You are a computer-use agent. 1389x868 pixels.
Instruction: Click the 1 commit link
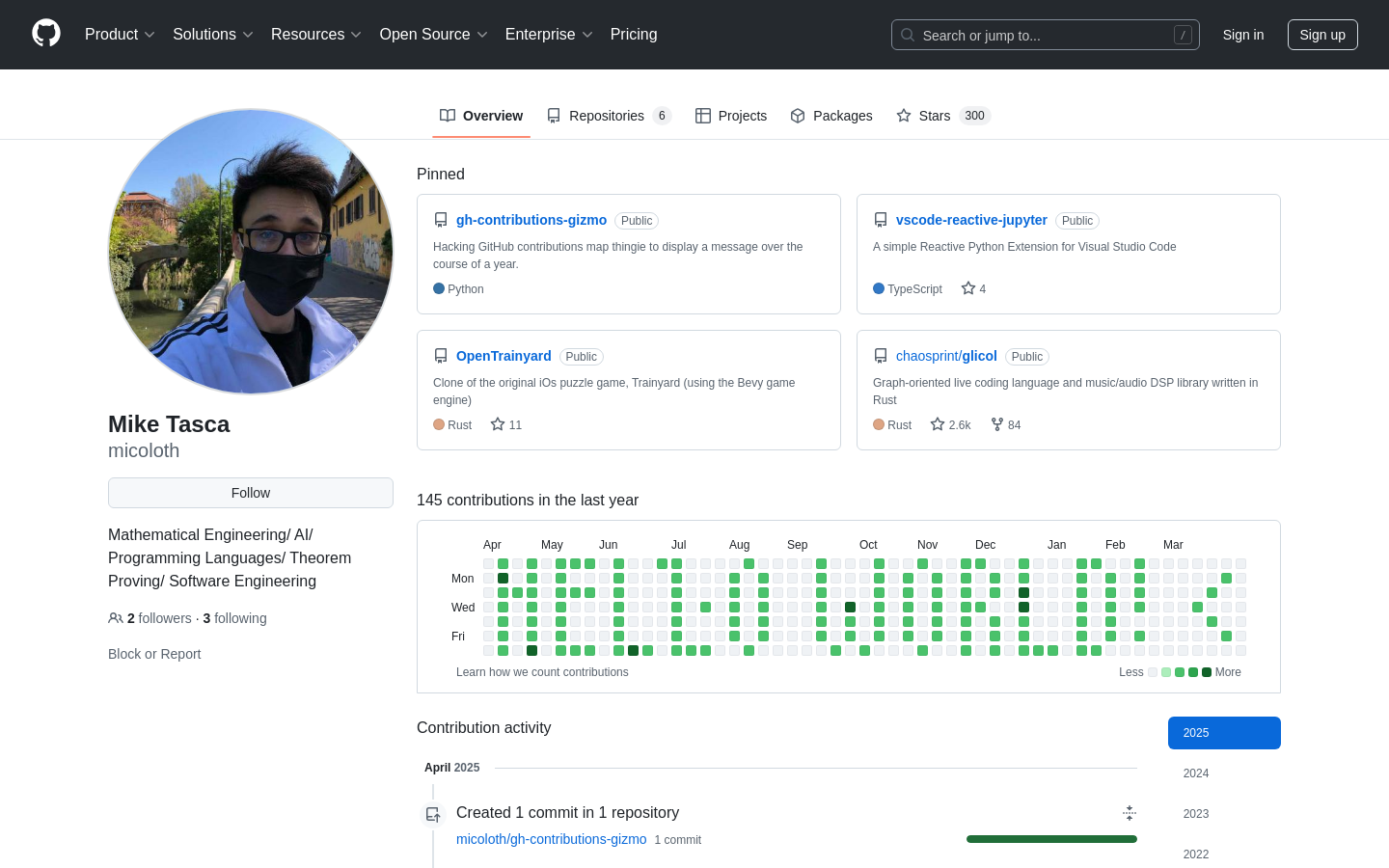[x=678, y=840]
